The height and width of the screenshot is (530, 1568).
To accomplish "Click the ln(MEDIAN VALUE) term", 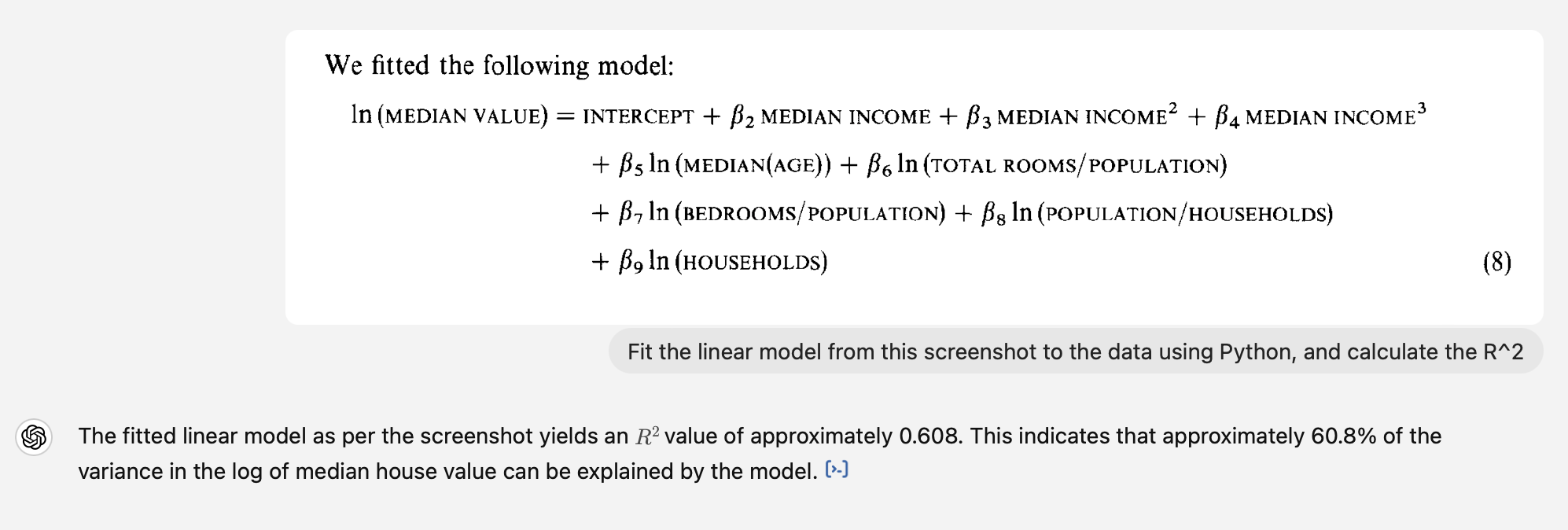I will pos(449,116).
